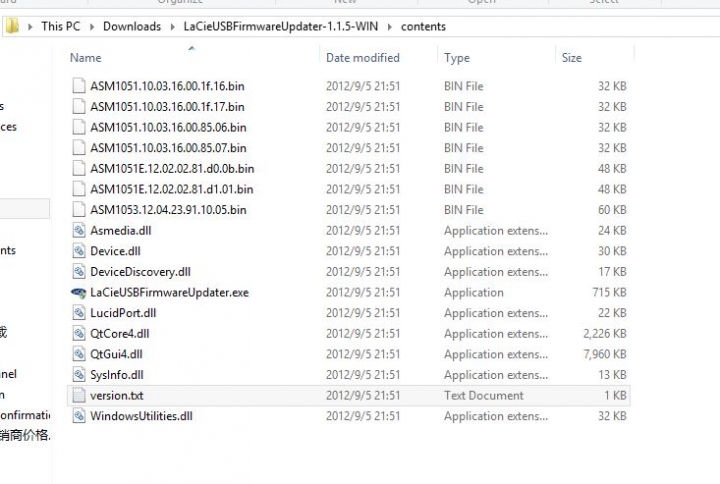Click the LaCieUSBFirmwareUpdater.exe application icon
Viewport: 720px width, 484px height.
(x=79, y=293)
